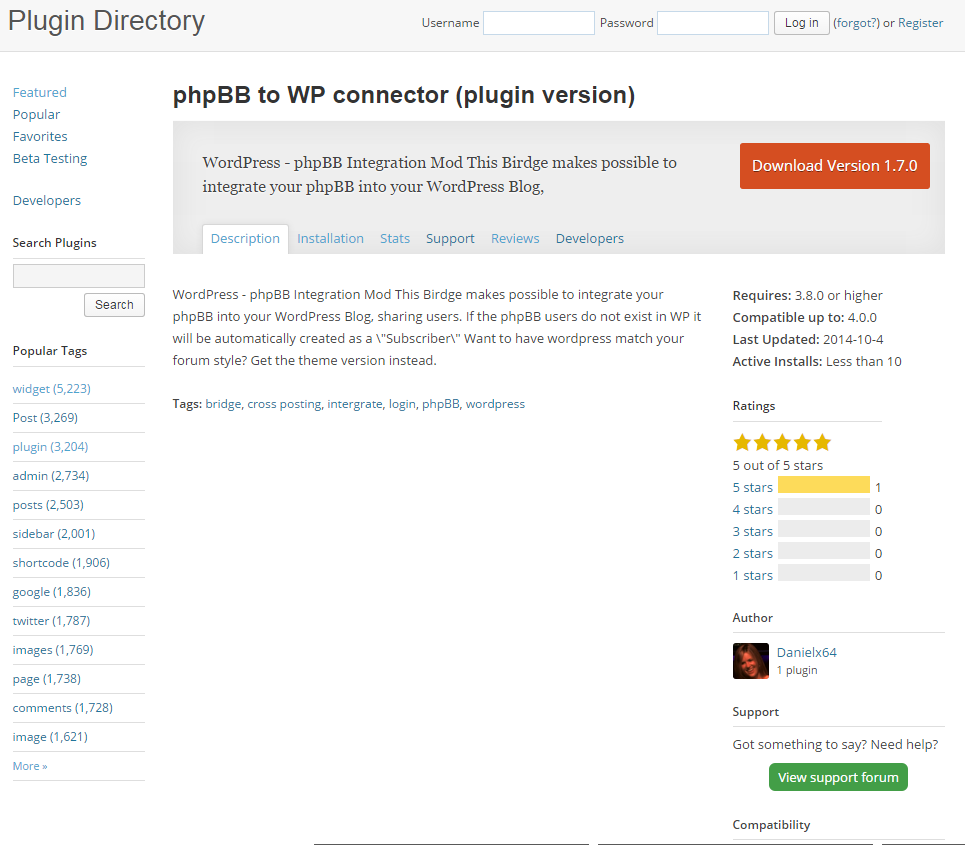The width and height of the screenshot is (965, 845).
Task: Click the Search Plugins text box
Action: click(x=79, y=276)
